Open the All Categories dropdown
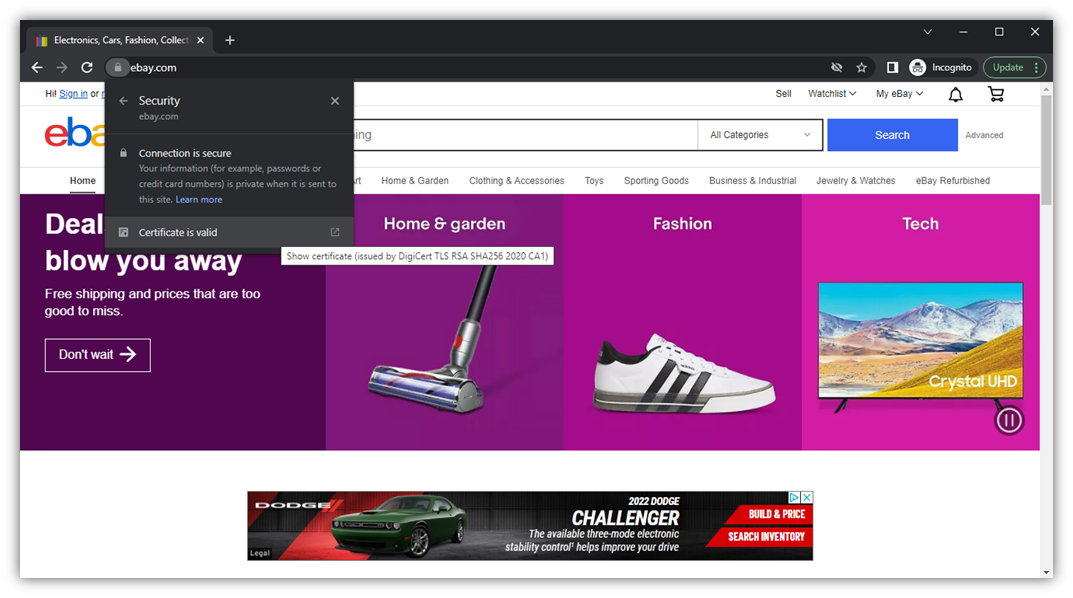This screenshot has width=1073, height=598. 760,135
